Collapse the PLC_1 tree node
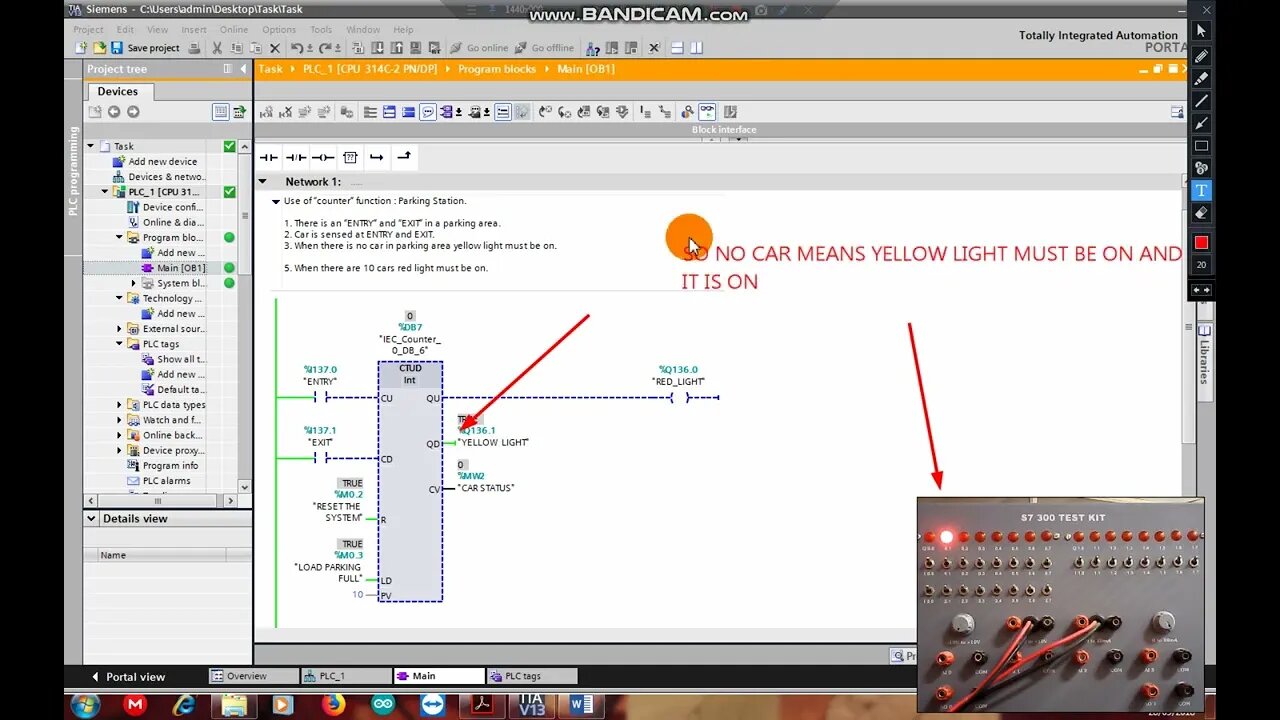The width and height of the screenshot is (1280, 720). [105, 192]
